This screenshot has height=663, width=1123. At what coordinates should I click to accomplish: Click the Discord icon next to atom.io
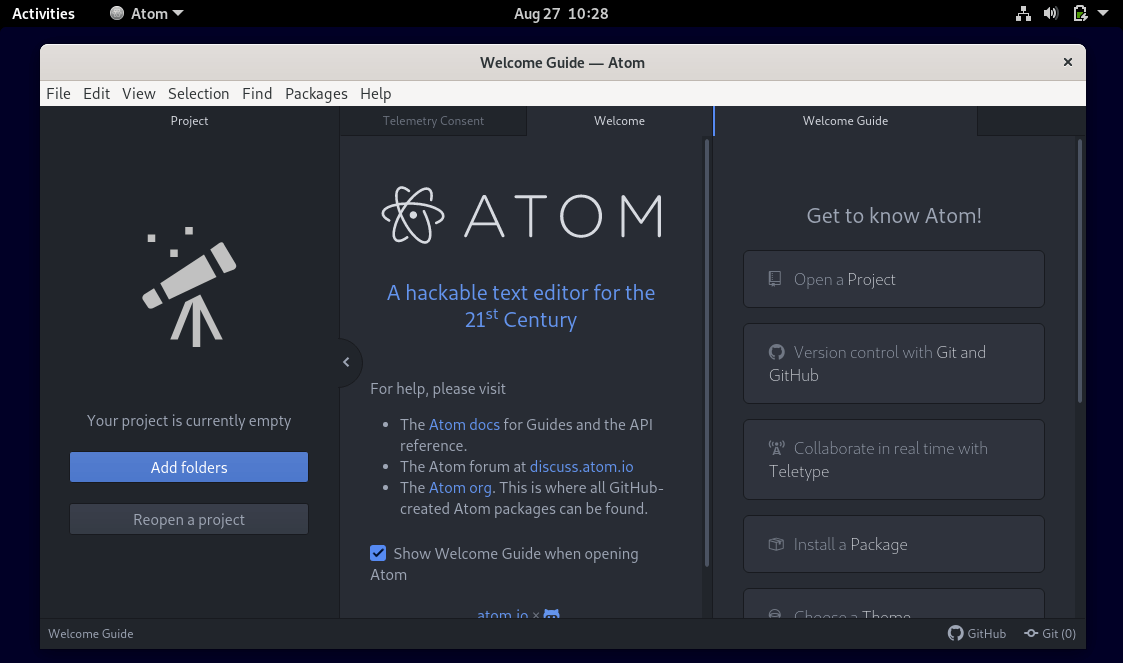(551, 614)
